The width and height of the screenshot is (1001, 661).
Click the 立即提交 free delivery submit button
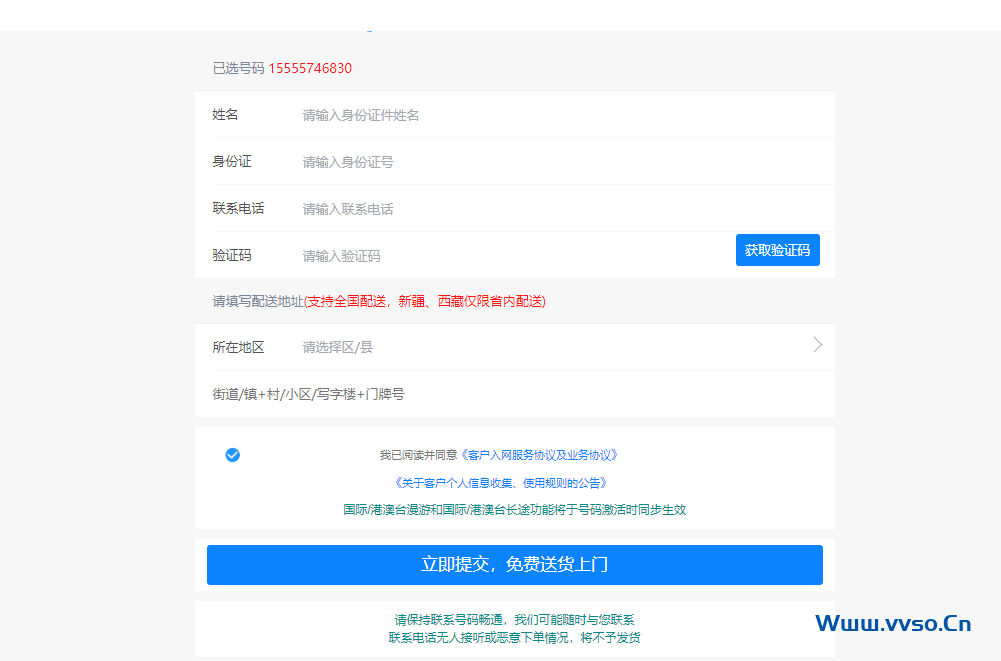514,565
